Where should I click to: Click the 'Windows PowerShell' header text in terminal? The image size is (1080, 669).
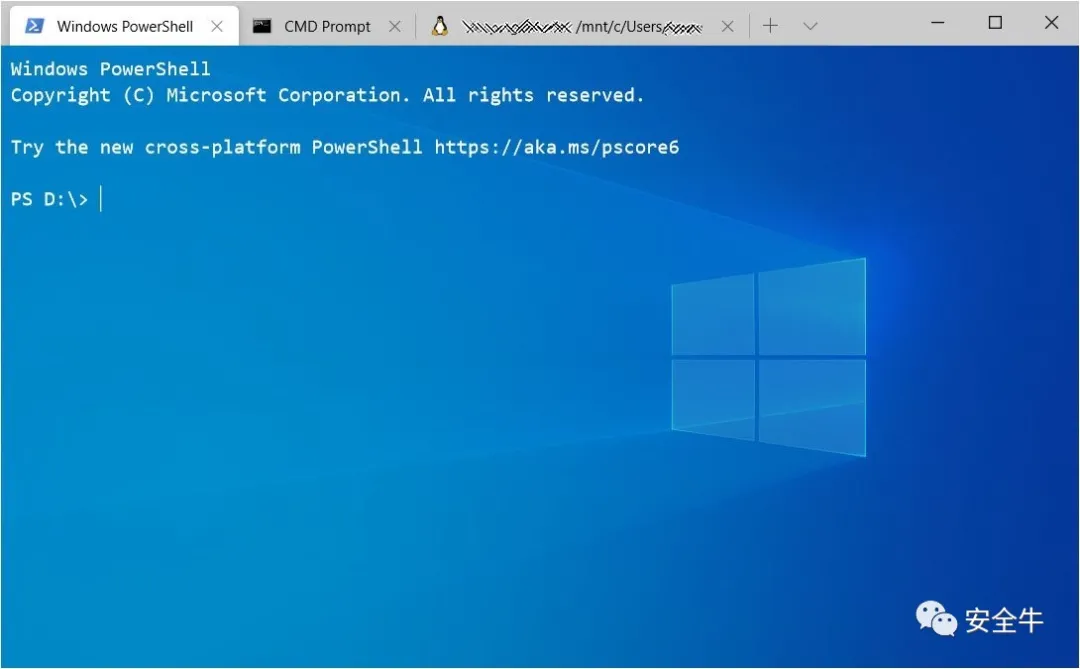point(110,69)
